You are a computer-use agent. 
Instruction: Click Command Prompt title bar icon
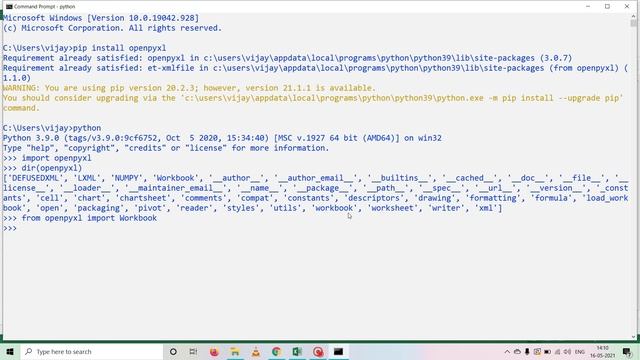(x=9, y=7)
